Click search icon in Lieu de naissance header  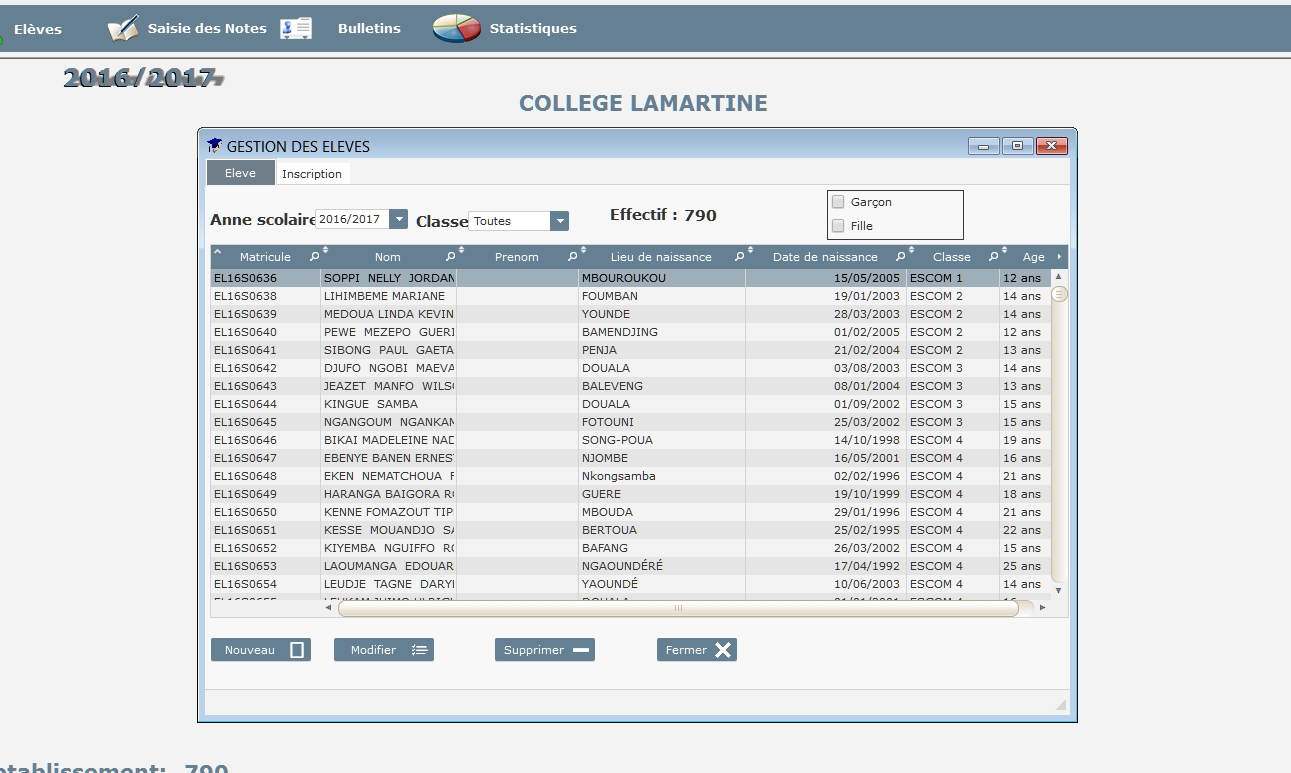coord(739,257)
